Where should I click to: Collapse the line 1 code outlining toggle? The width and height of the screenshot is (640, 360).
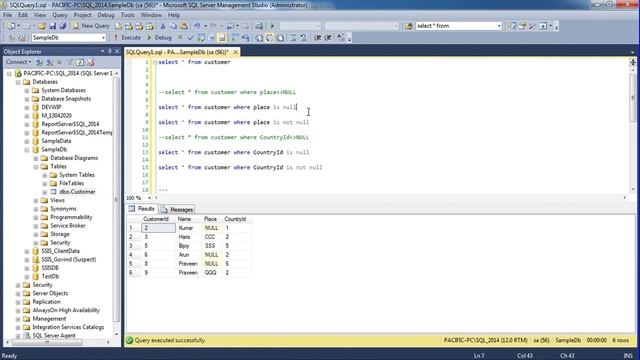coord(155,62)
